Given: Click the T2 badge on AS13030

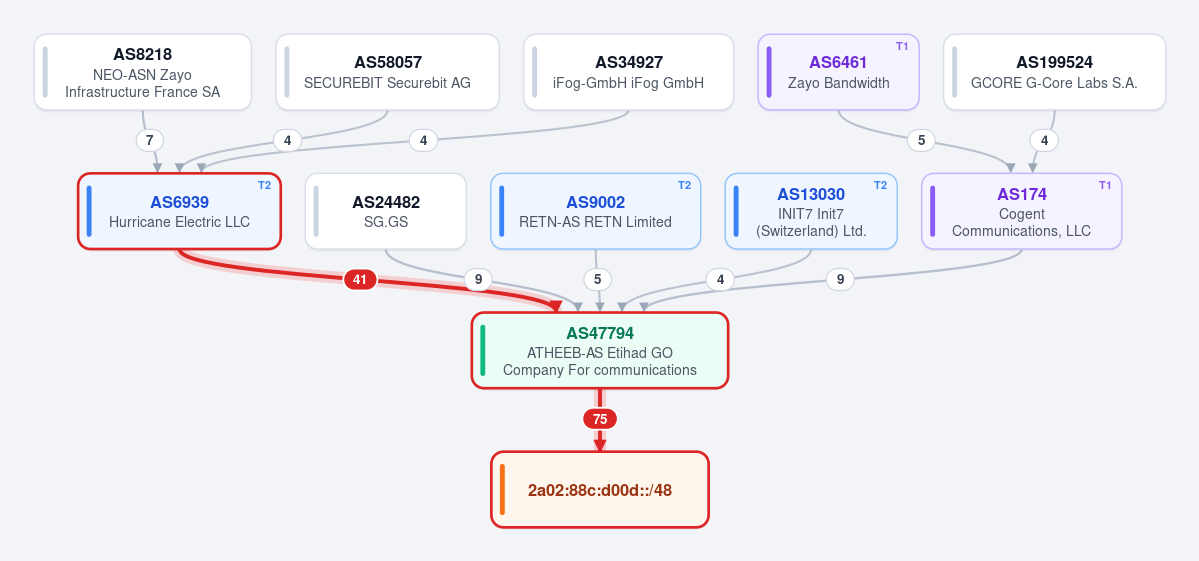Looking at the screenshot, I should (880, 186).
